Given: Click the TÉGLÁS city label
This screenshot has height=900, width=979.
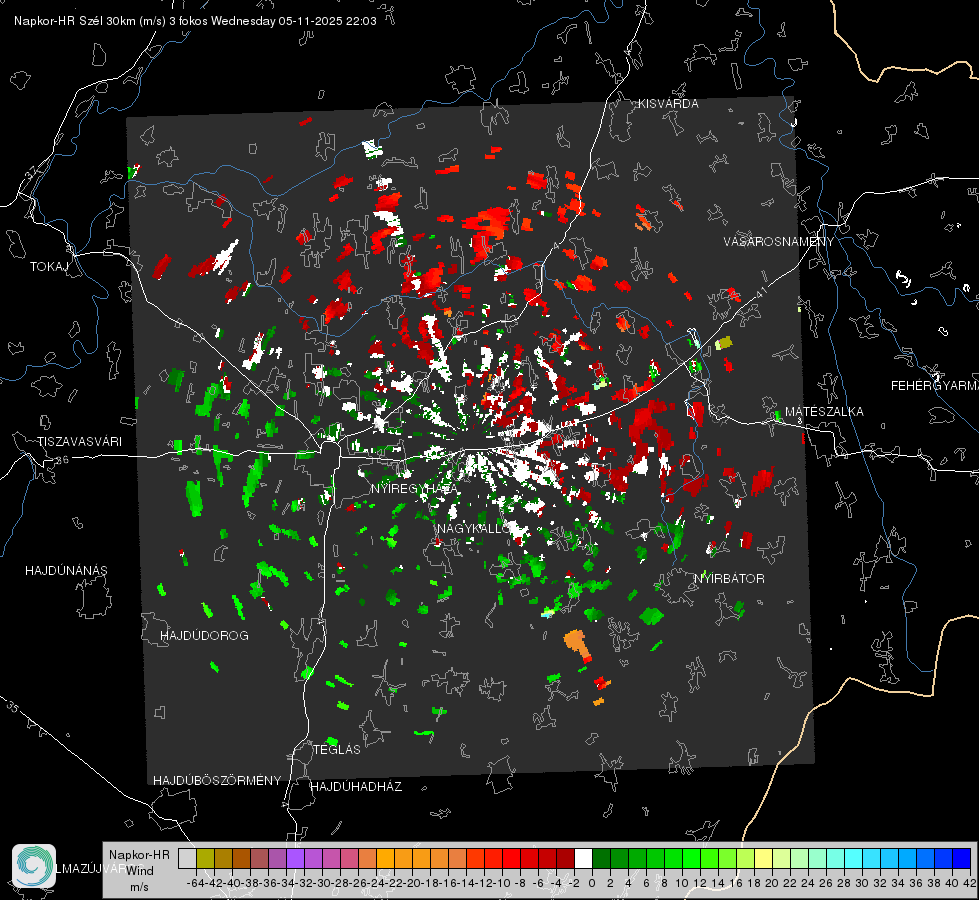Looking at the screenshot, I should [x=337, y=750].
